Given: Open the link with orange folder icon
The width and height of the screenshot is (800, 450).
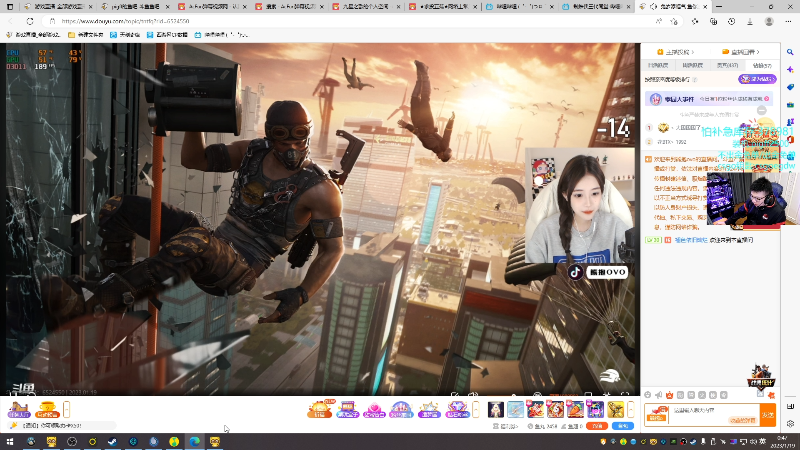Looking at the screenshot, I should click(x=741, y=52).
